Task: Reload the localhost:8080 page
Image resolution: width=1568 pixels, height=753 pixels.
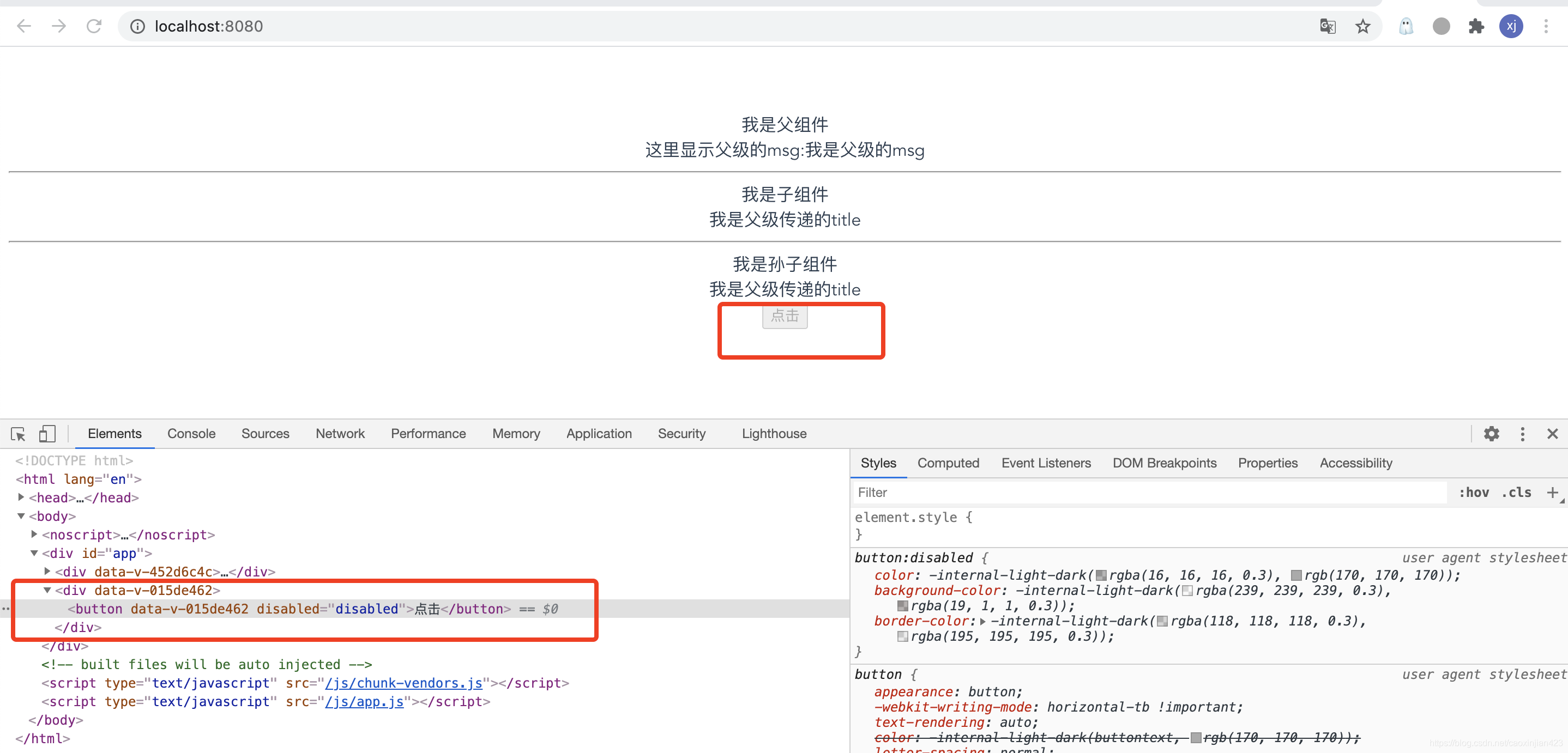Action: point(94,26)
